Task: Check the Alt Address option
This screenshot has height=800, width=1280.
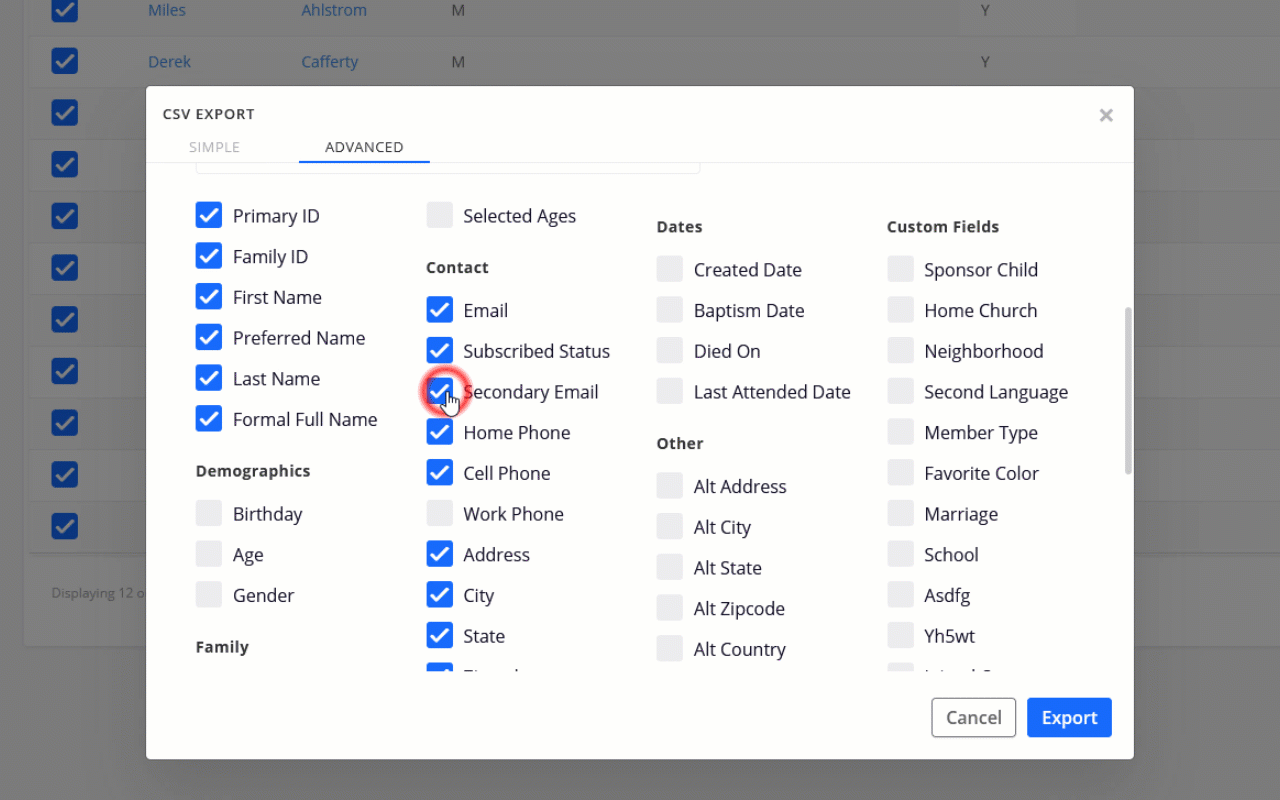Action: (670, 487)
